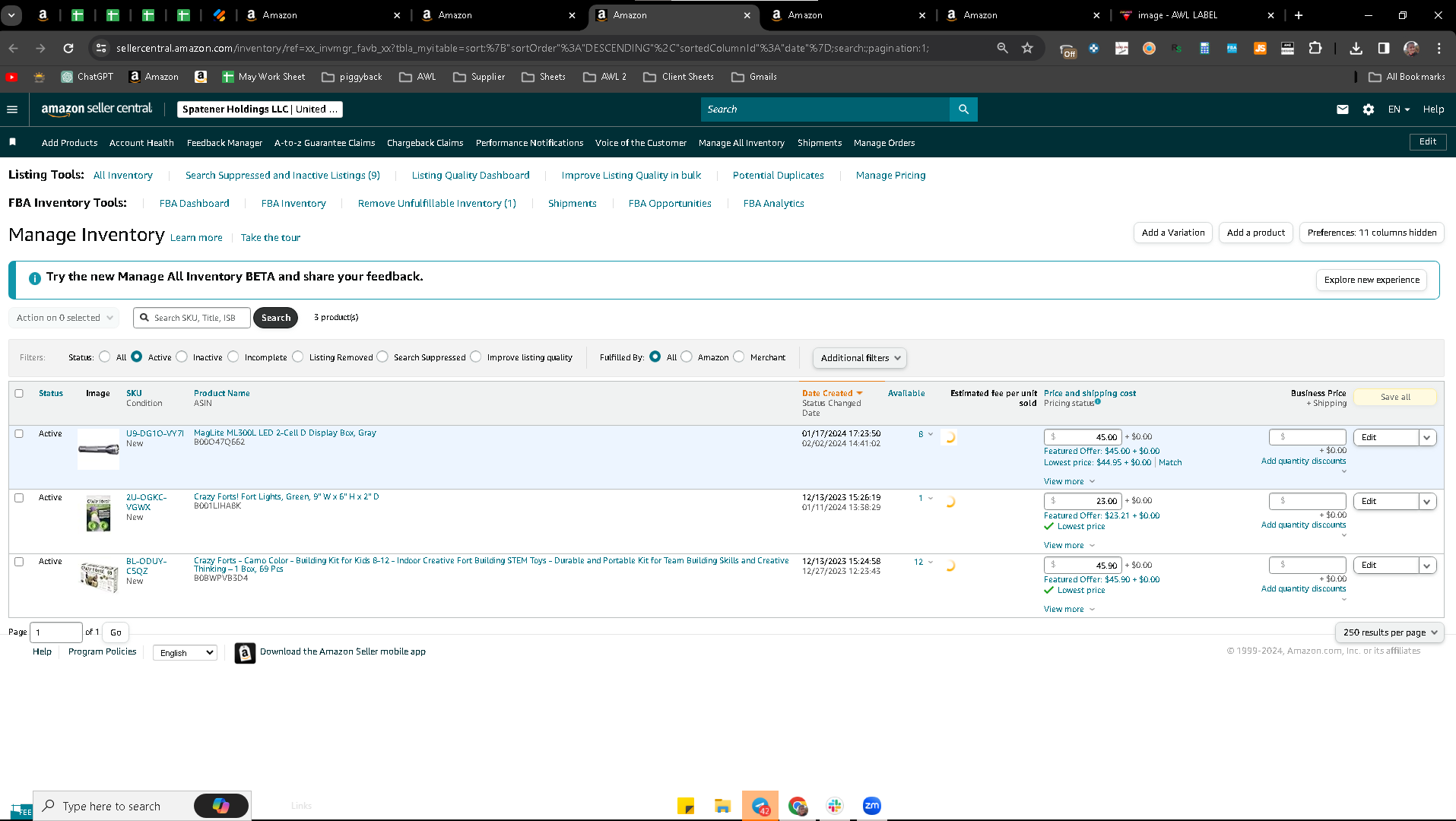Screen dimensions: 1456x821
Task: Click the Add a product button
Action: tap(1256, 233)
